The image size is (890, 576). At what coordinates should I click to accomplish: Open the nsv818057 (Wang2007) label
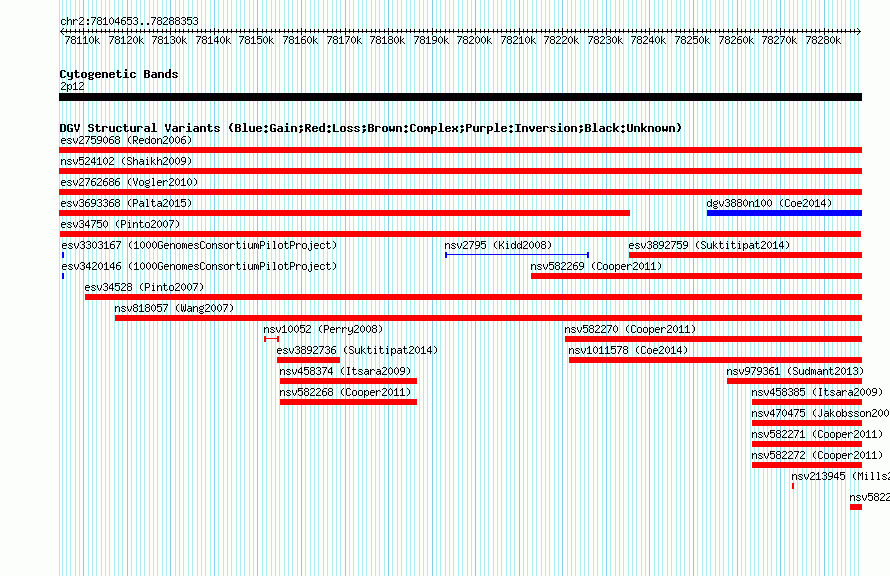click(174, 308)
